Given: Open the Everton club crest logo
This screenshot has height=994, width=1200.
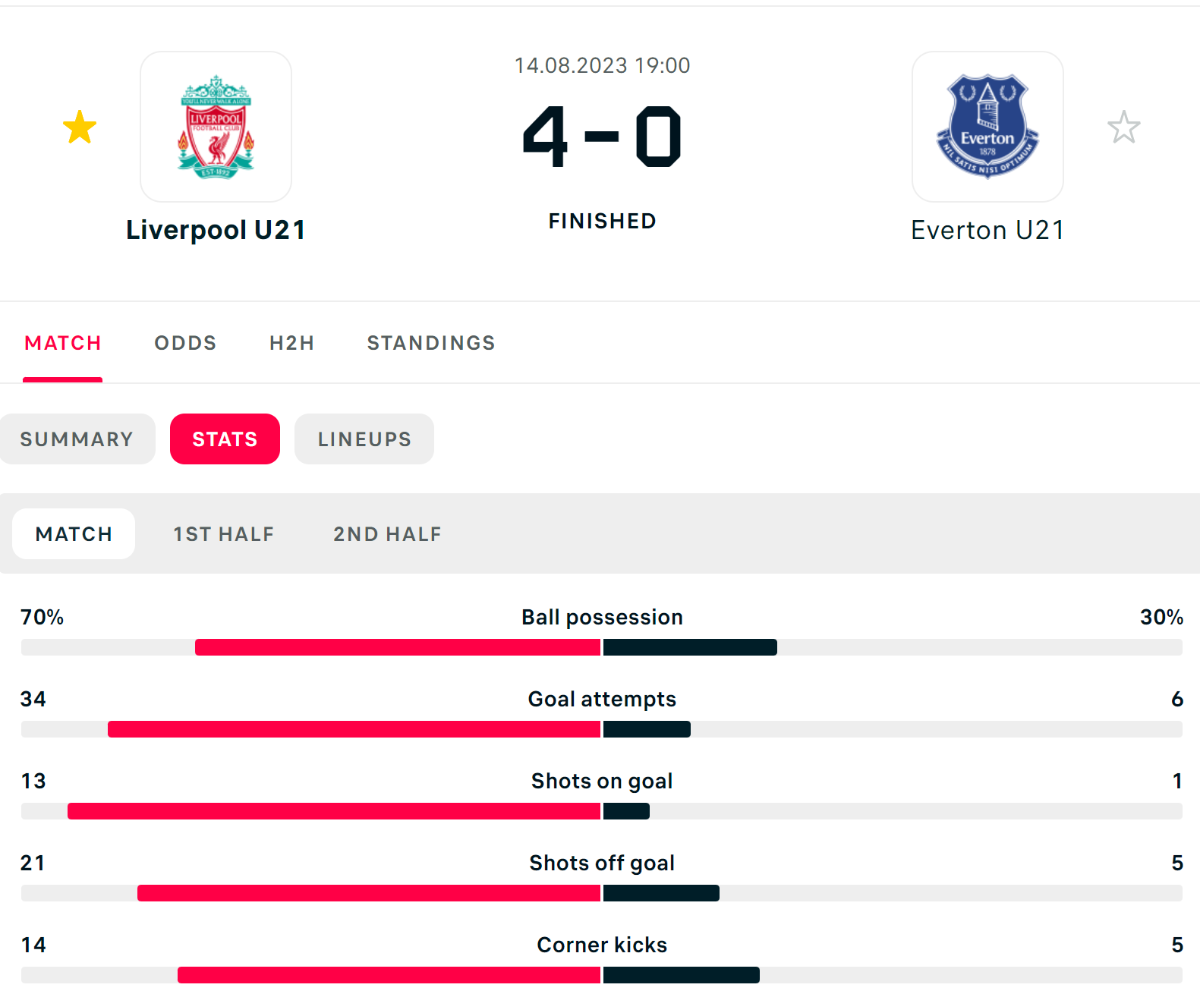Looking at the screenshot, I should point(988,127).
